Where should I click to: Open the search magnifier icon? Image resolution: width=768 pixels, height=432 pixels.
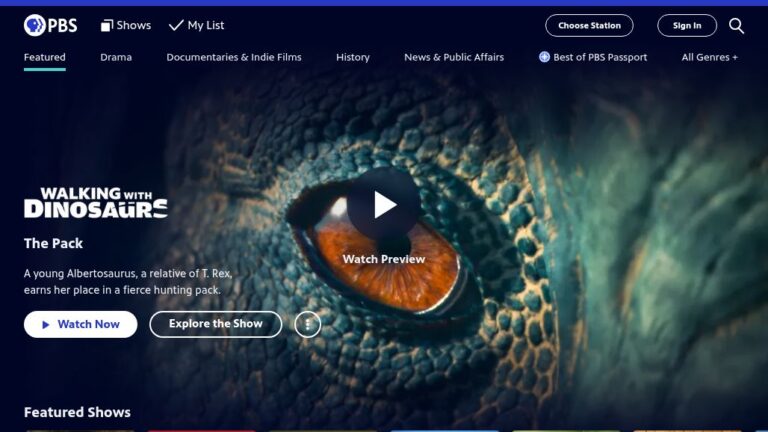coord(736,25)
